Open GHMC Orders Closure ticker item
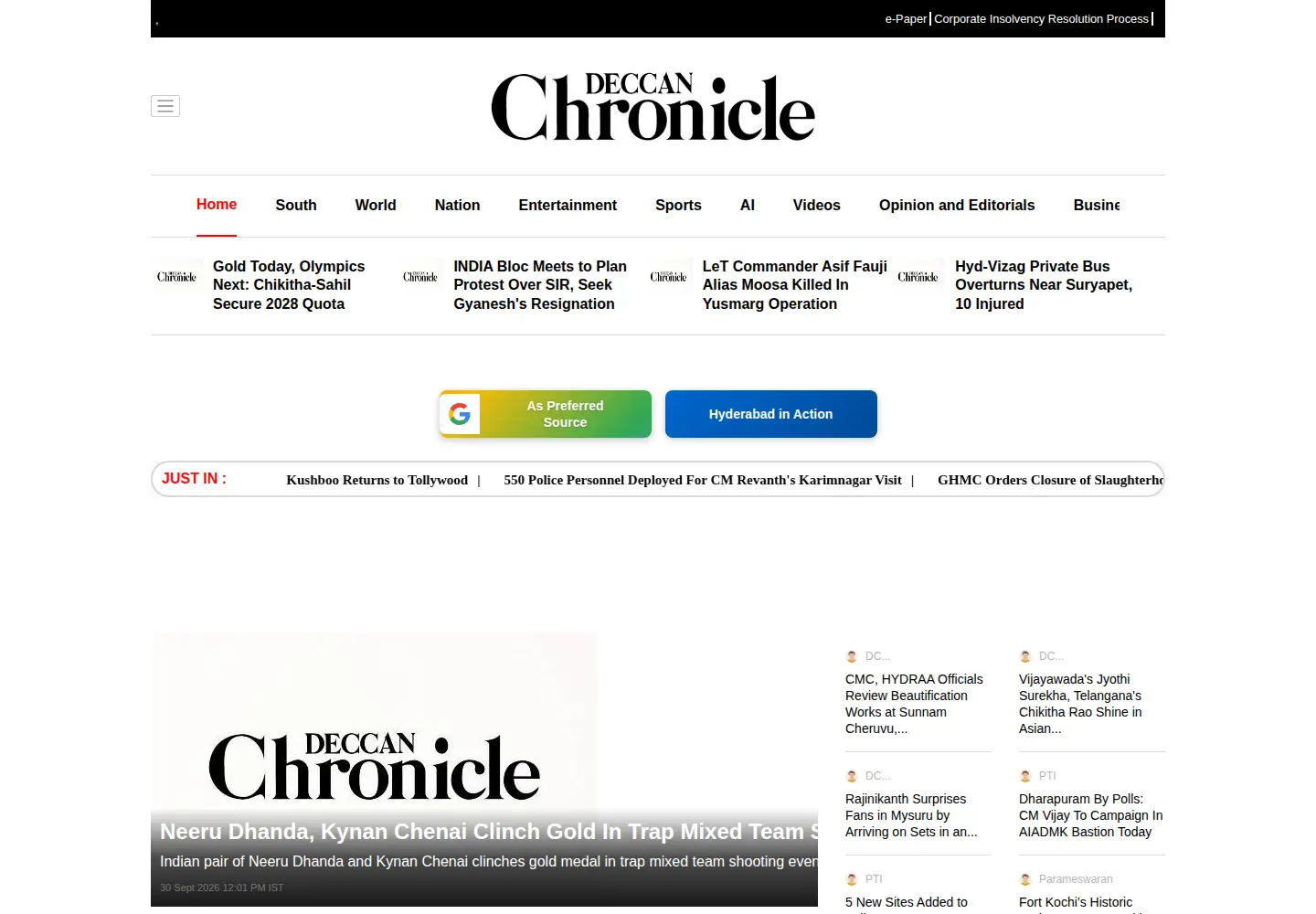Screen dimensions: 1316x914 click(x=1050, y=480)
